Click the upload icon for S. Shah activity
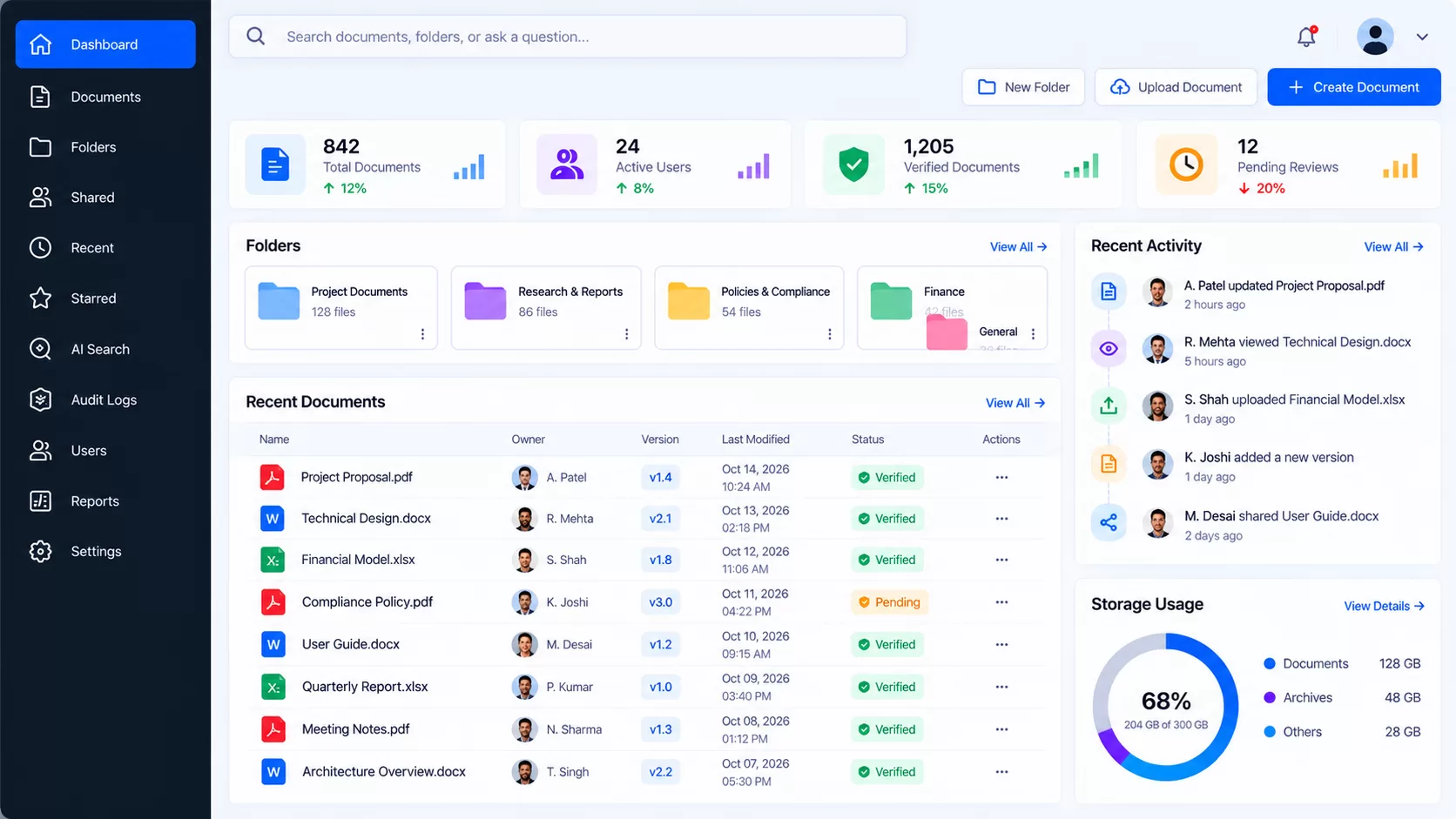The height and width of the screenshot is (819, 1456). 1109,406
